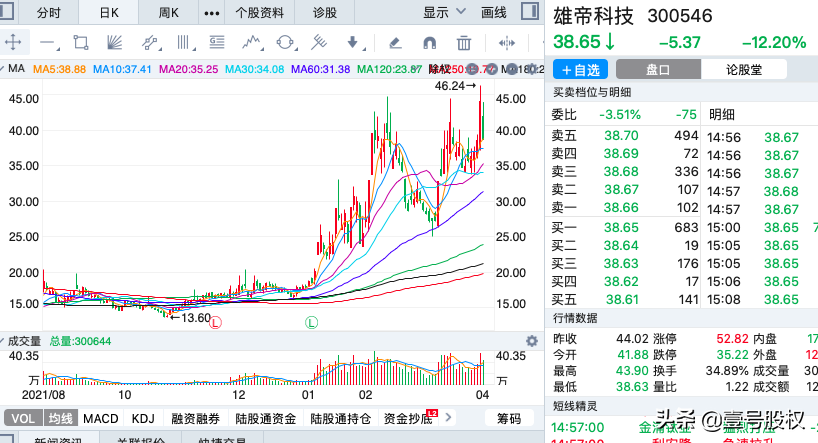Select the rectangle drawing tool
Viewport: 818px width, 443px height.
pos(80,42)
